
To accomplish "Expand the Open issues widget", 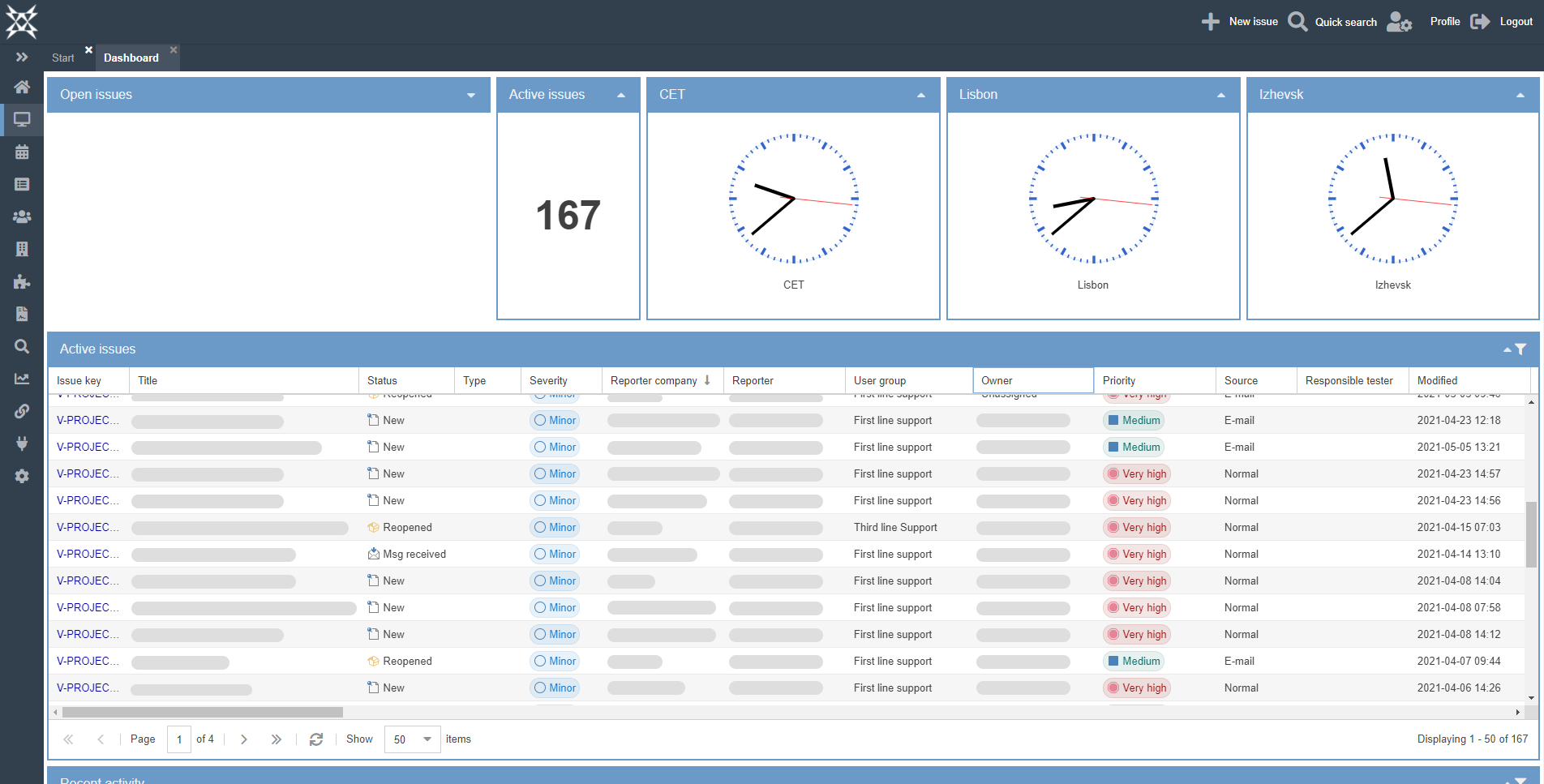I will click(470, 95).
